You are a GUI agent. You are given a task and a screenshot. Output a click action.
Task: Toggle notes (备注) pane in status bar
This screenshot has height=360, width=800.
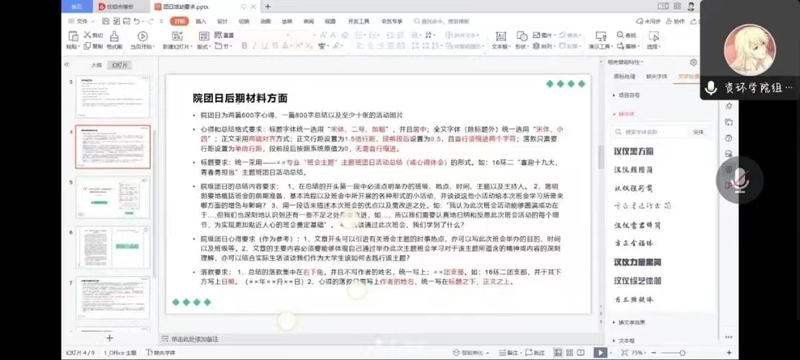tap(509, 352)
